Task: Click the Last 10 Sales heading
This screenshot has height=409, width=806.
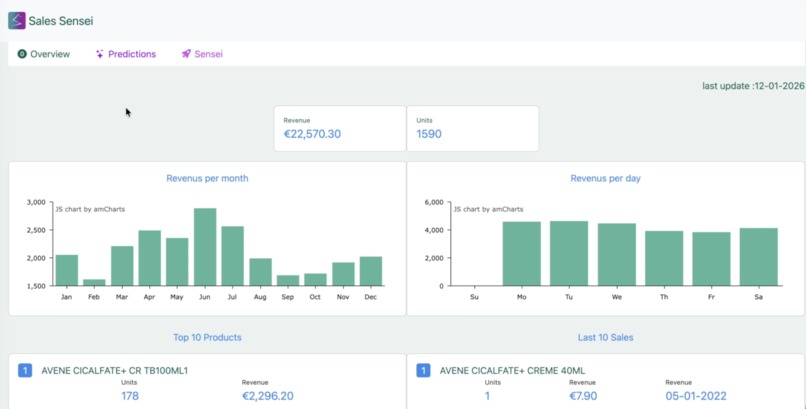Action: click(606, 338)
